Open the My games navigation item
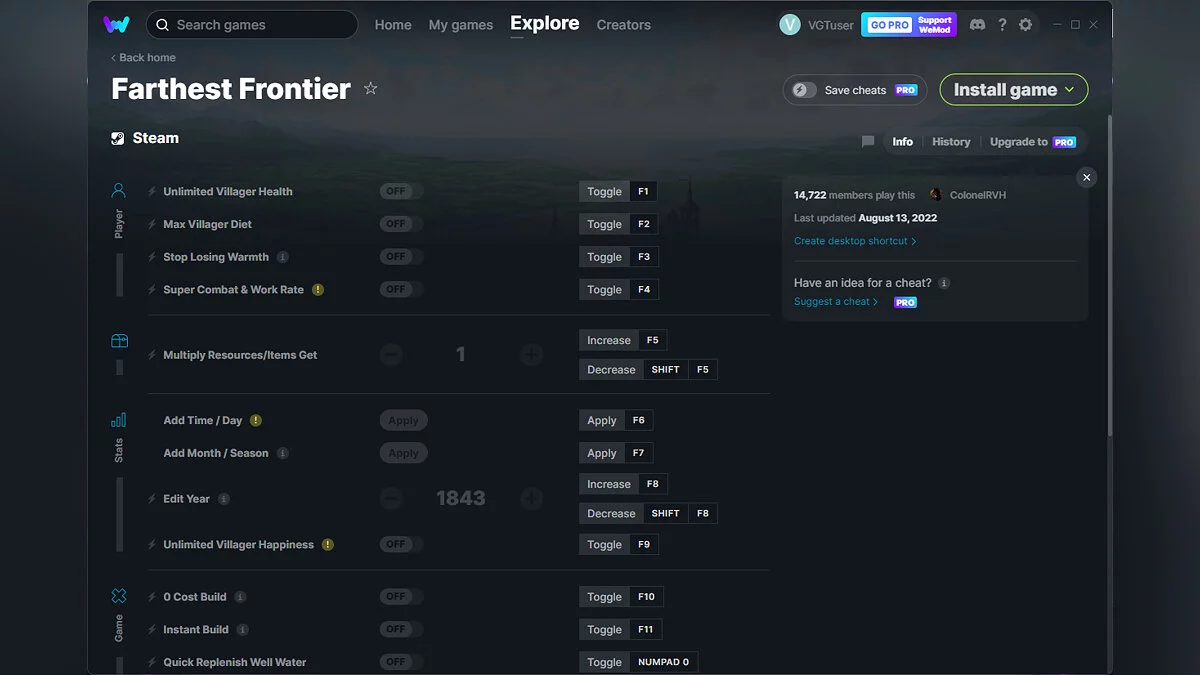The width and height of the screenshot is (1200, 675). pos(460,24)
